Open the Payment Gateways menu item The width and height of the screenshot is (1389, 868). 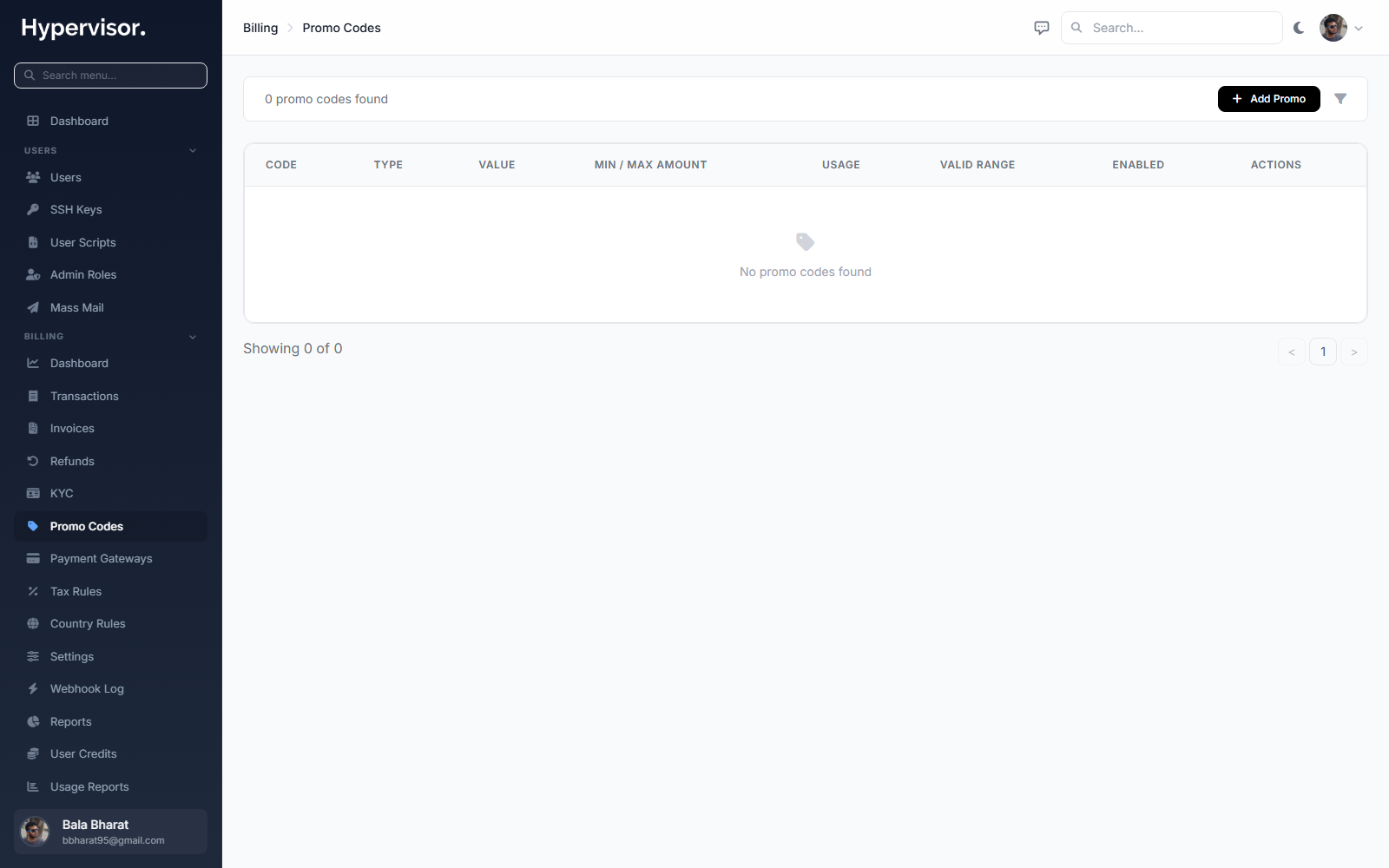110,558
